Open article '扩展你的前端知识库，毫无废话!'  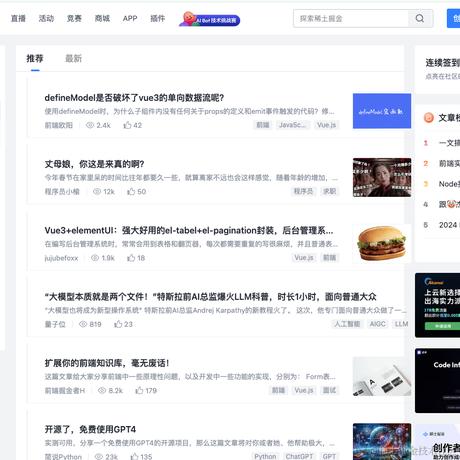click(107, 363)
